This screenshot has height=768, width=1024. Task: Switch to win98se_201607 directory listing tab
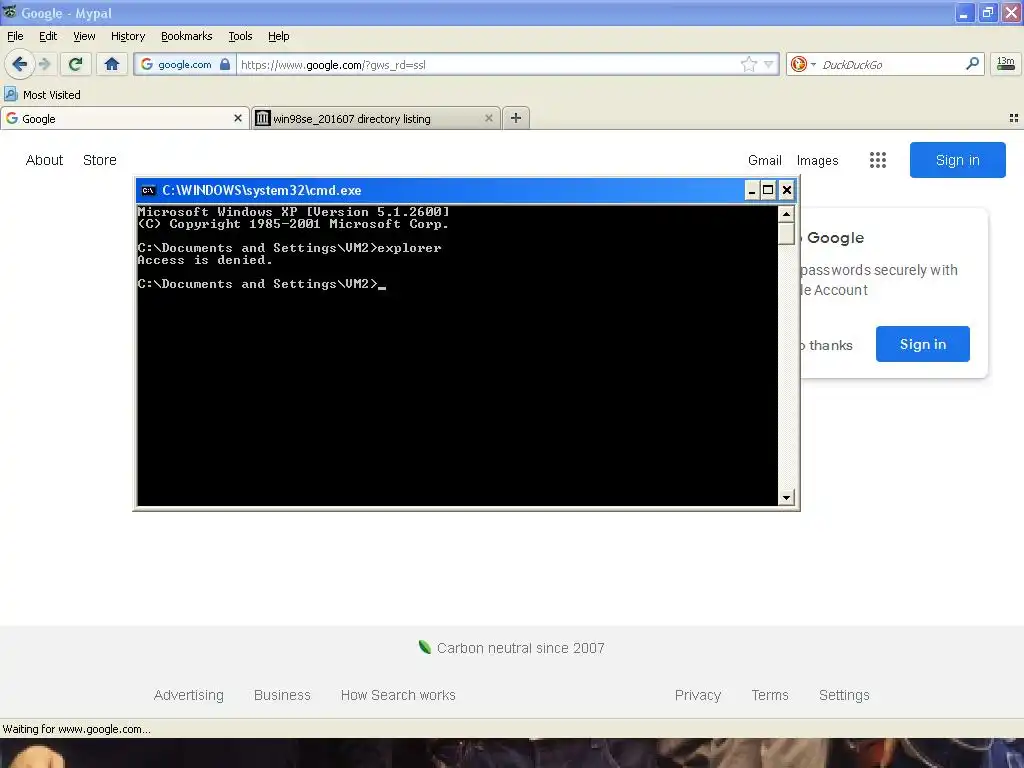[x=376, y=118]
